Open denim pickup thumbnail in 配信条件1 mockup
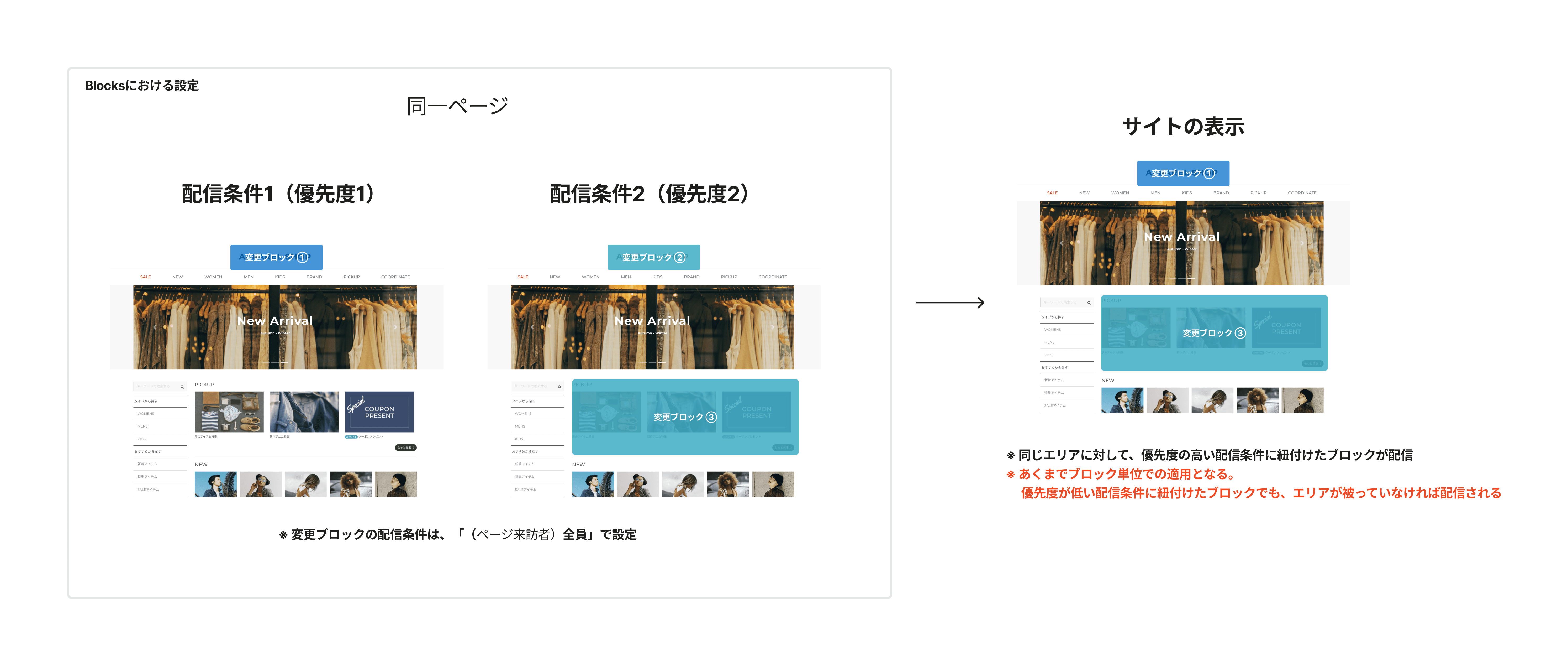The image size is (1568, 666). click(304, 412)
